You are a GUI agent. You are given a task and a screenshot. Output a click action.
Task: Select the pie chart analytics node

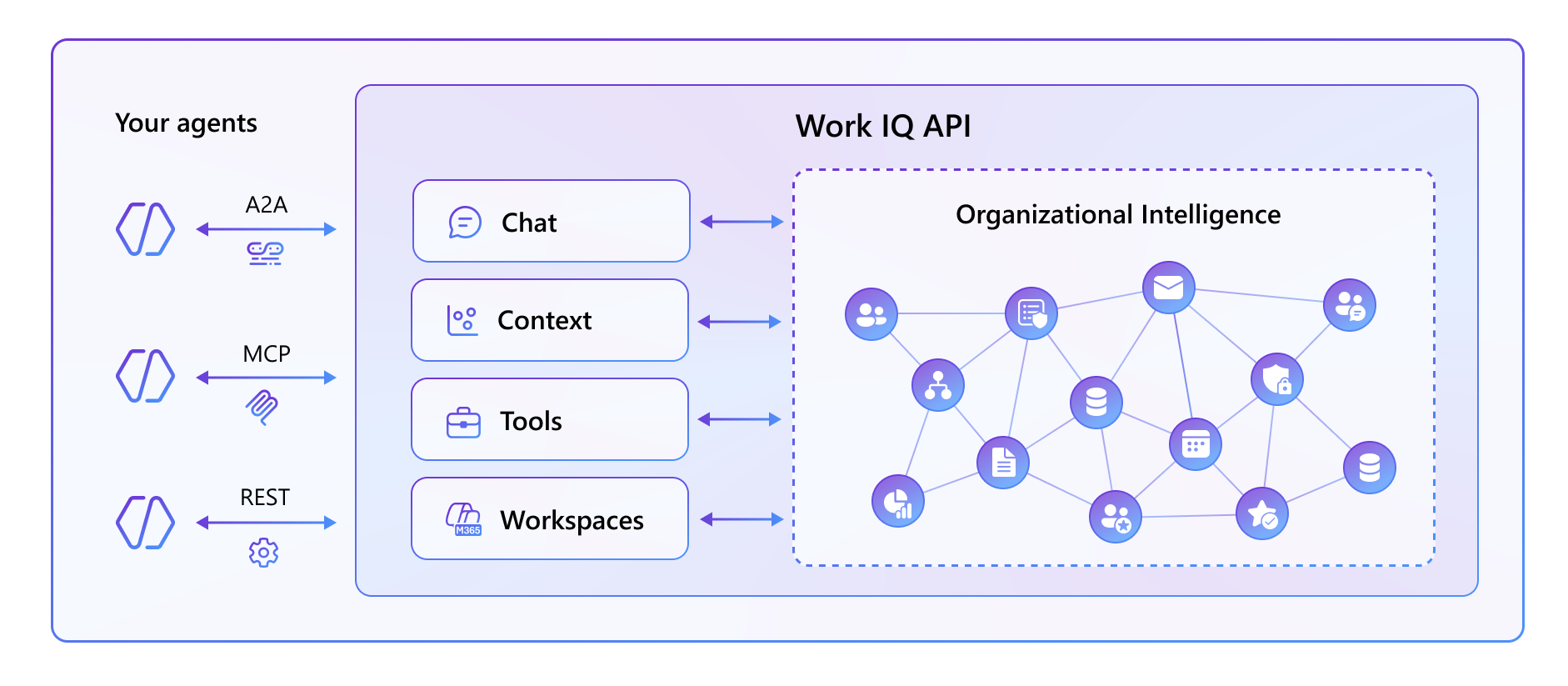[x=898, y=501]
